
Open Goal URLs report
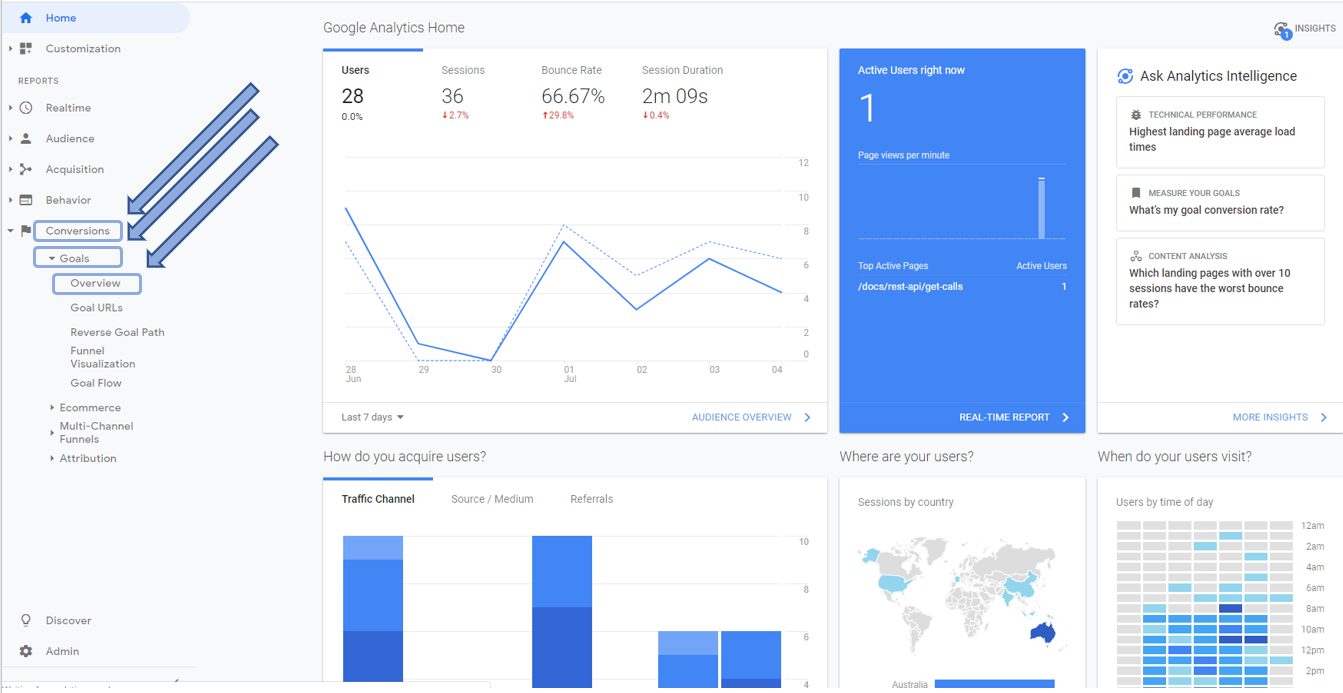tap(96, 308)
